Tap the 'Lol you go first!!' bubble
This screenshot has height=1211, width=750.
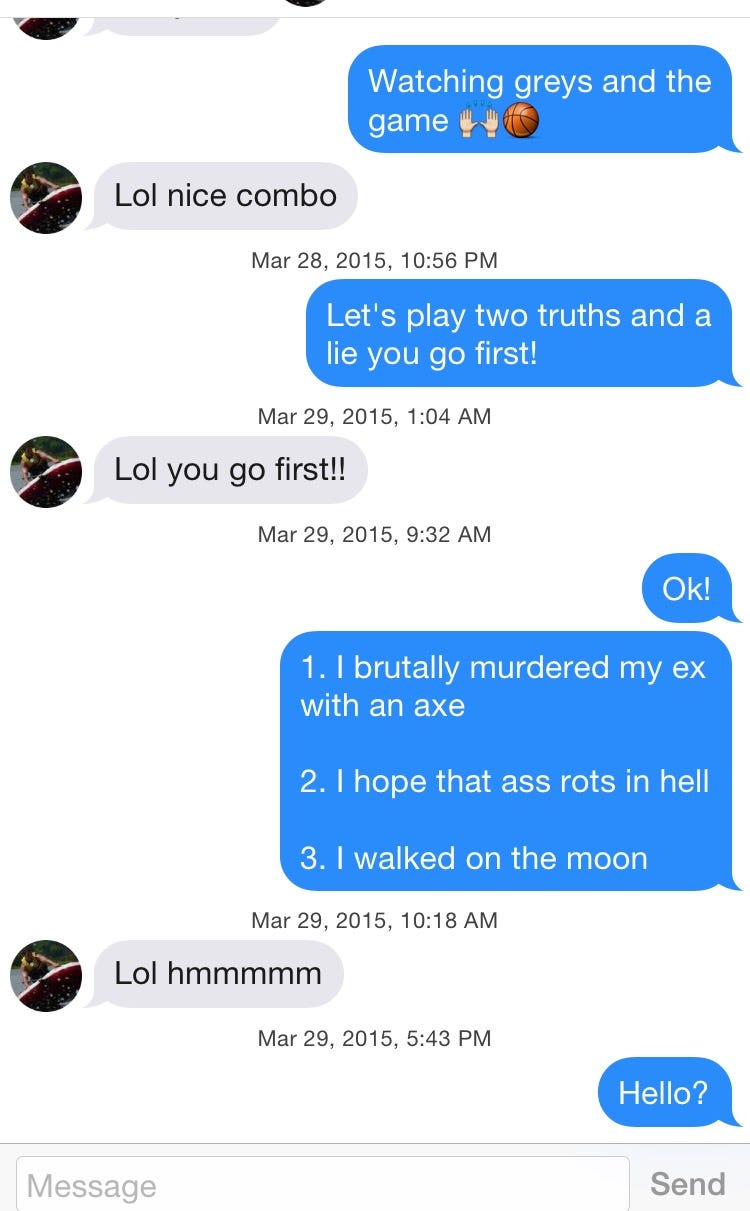230,470
